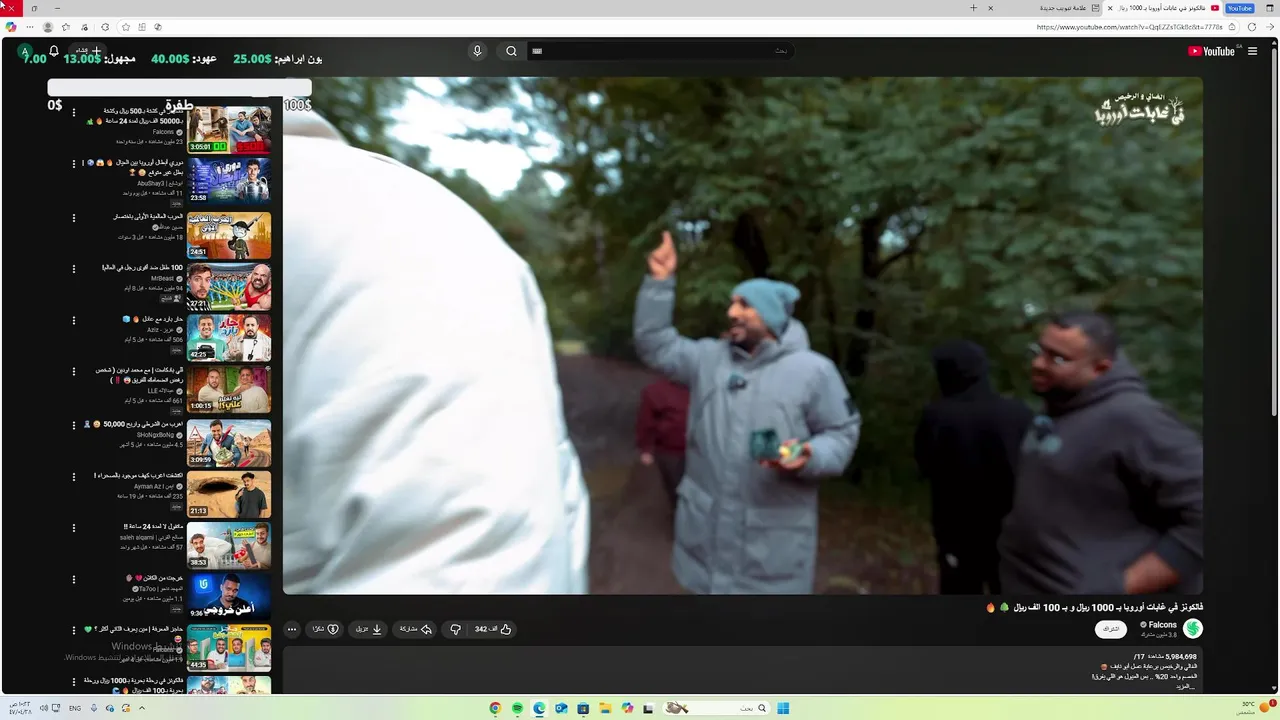Click the browser address bar URL

tap(1130, 27)
